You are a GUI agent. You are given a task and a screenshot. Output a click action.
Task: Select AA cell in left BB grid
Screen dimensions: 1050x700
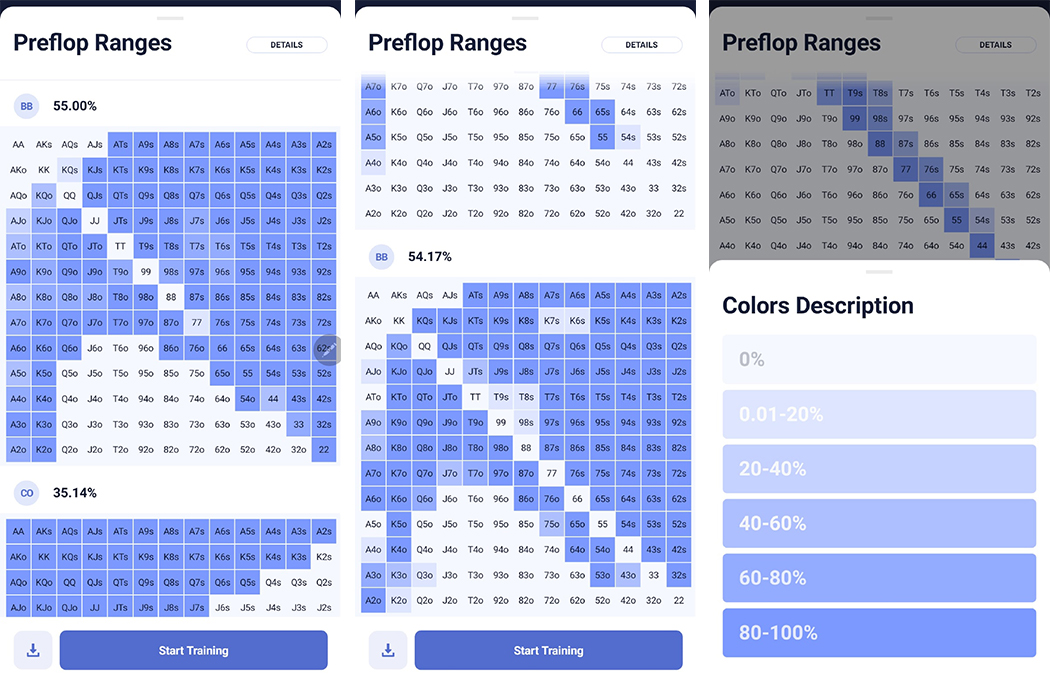pos(18,144)
